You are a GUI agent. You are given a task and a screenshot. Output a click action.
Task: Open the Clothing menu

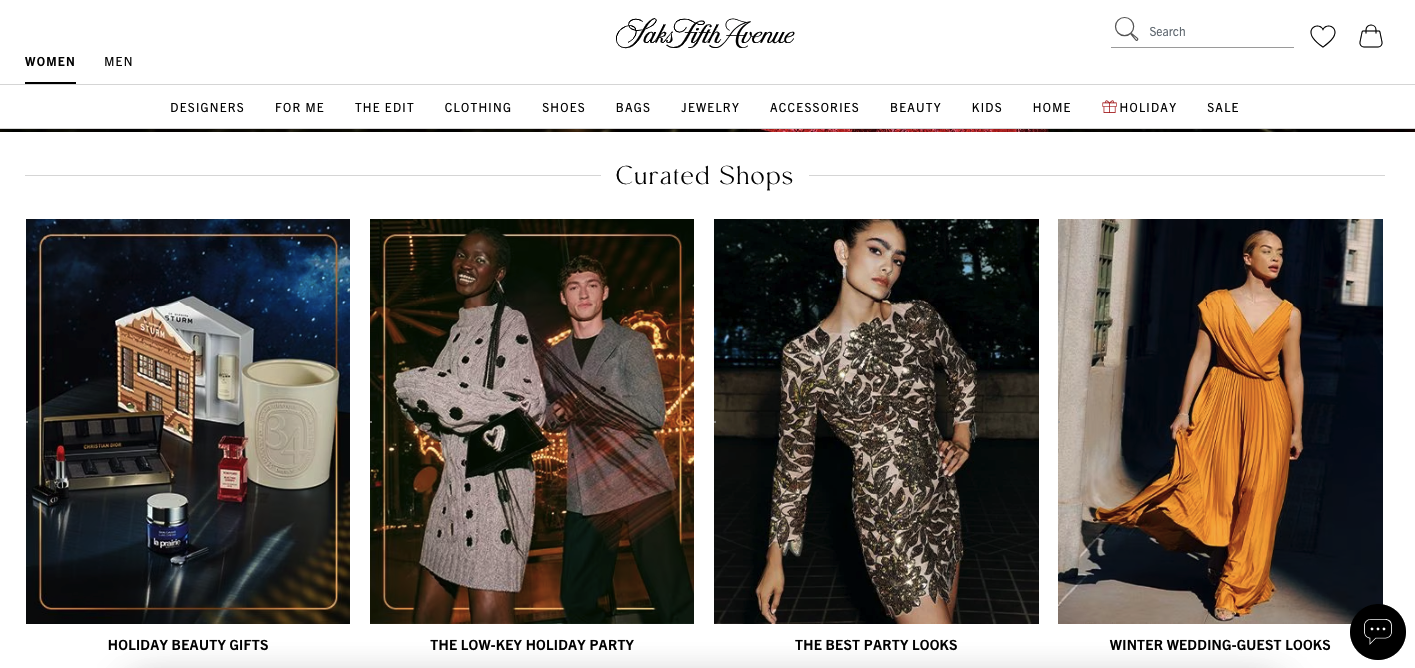[478, 108]
